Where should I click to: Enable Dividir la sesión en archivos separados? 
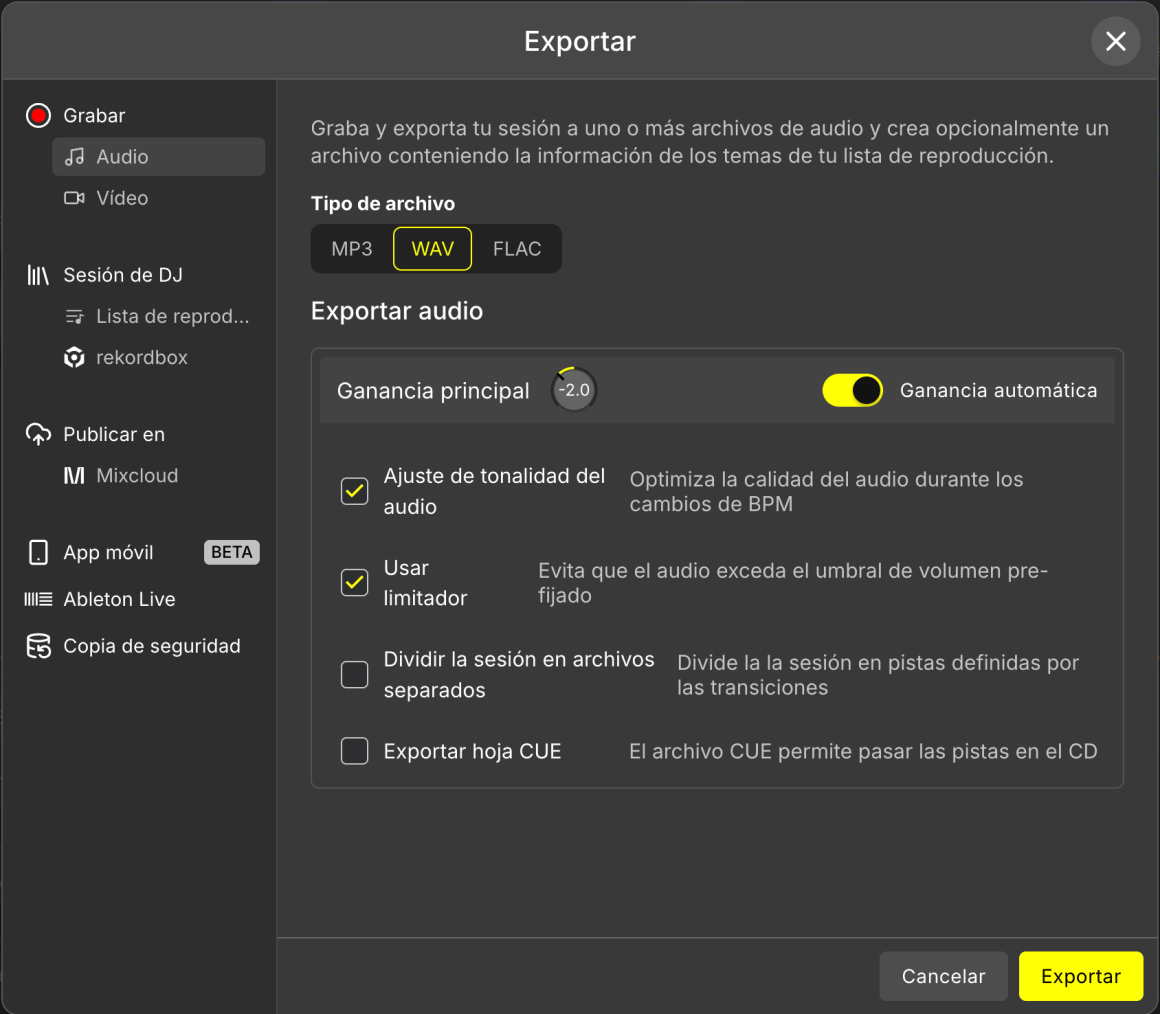coord(355,675)
